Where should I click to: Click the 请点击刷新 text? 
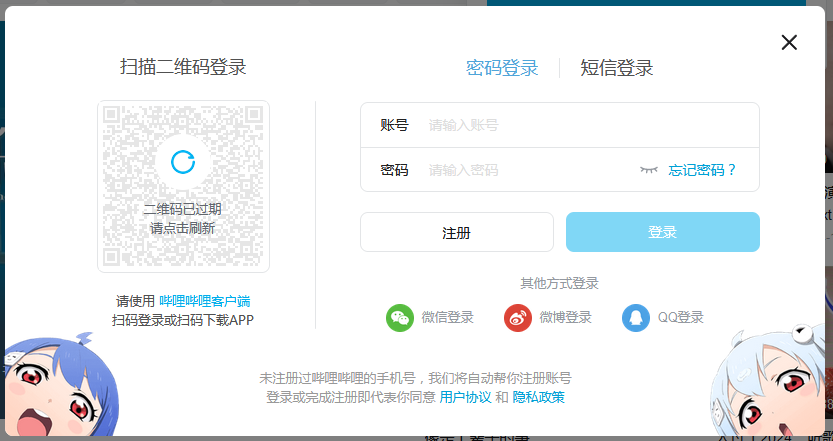pyautogui.click(x=182, y=228)
